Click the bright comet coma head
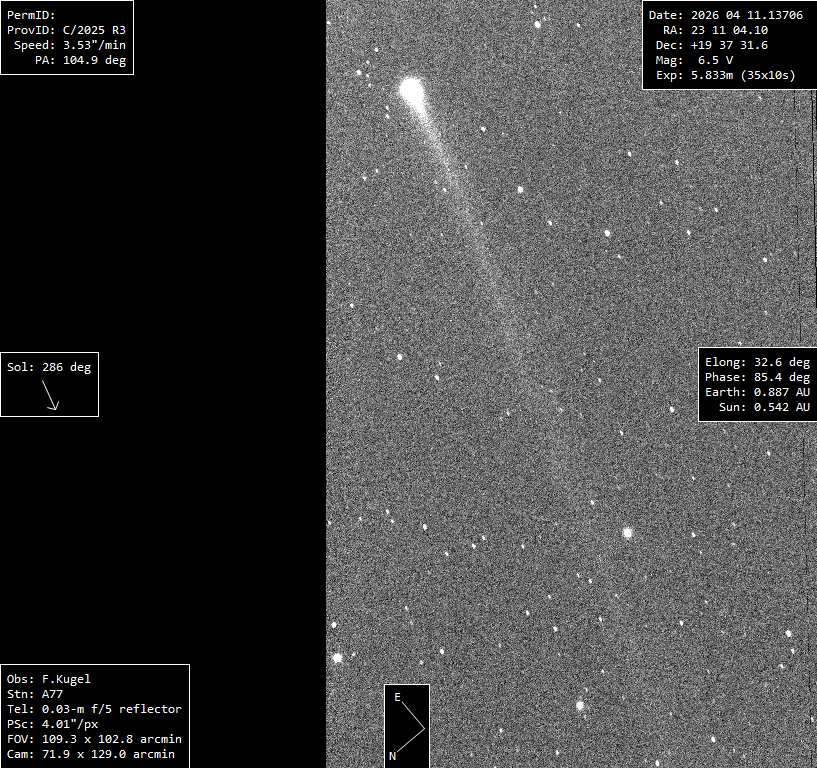Viewport: 817px width, 768px height. click(x=411, y=90)
